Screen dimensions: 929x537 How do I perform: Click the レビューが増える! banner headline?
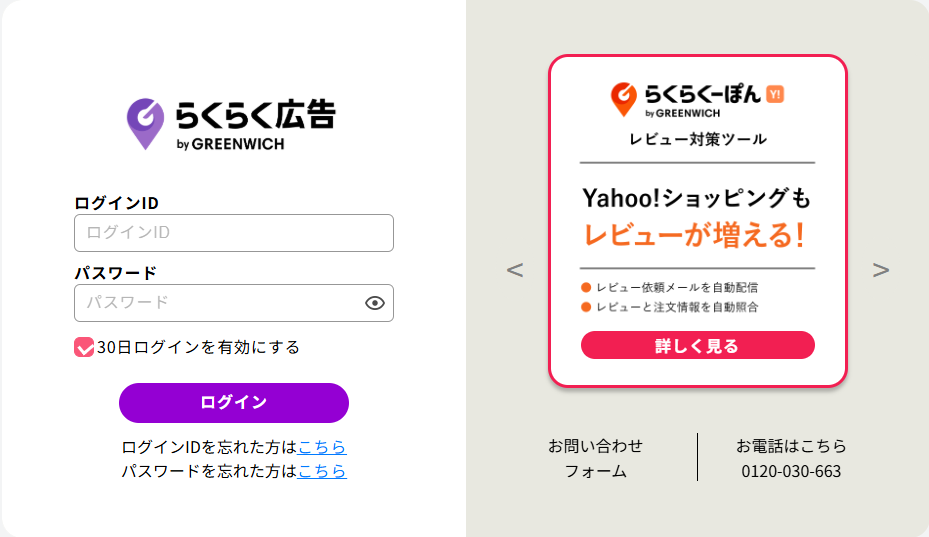point(695,235)
